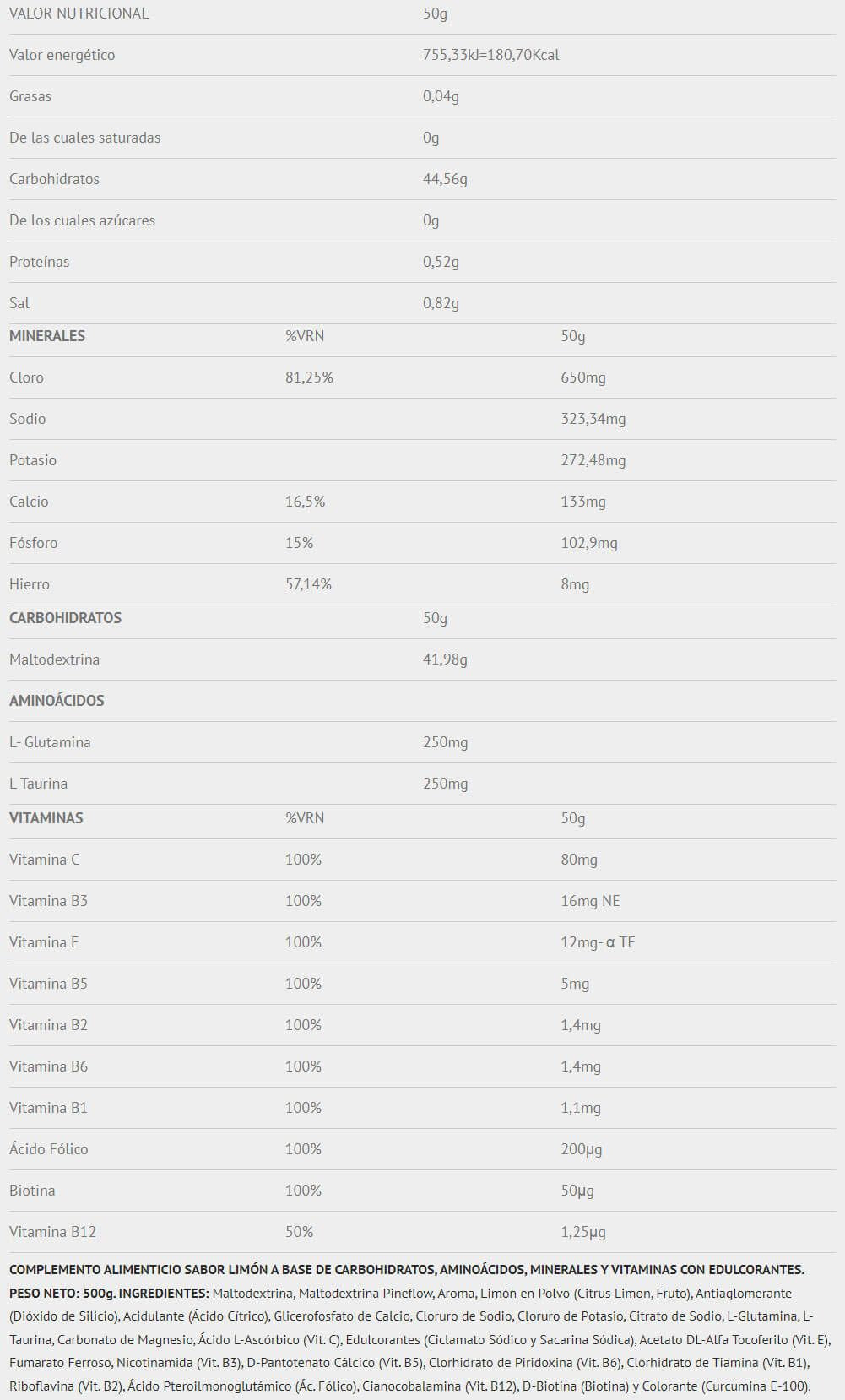This screenshot has height=1400, width=845.
Task: Select the Calcio 133mg value
Action: point(583,502)
